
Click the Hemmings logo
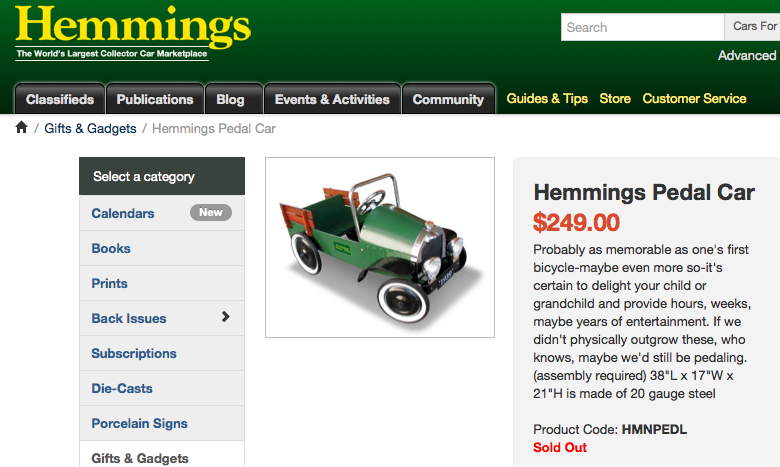click(x=133, y=33)
